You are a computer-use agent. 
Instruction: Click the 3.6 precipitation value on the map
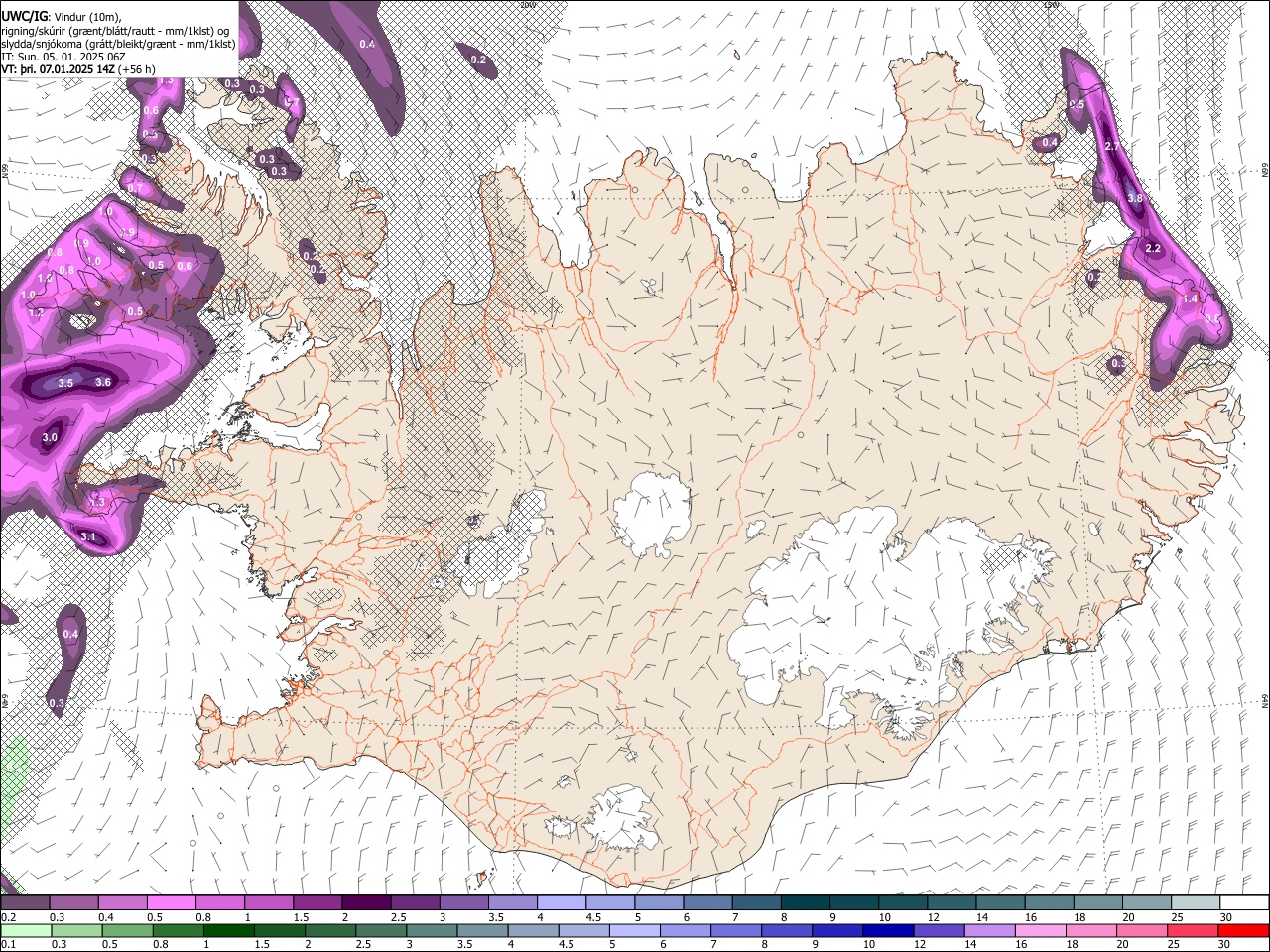[x=102, y=382]
